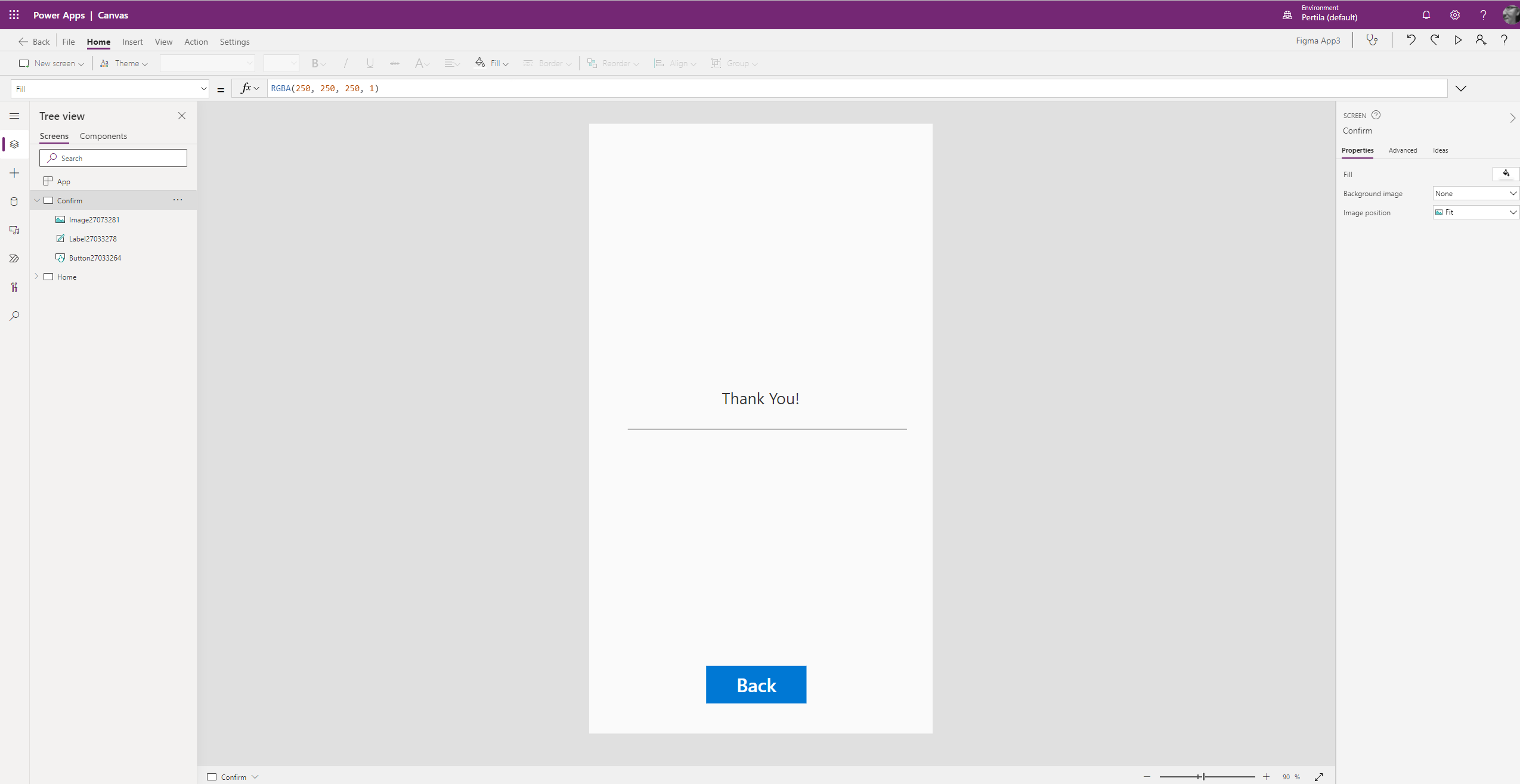Click the blue Back button on canvas
This screenshot has width=1520, height=784.
(x=756, y=684)
